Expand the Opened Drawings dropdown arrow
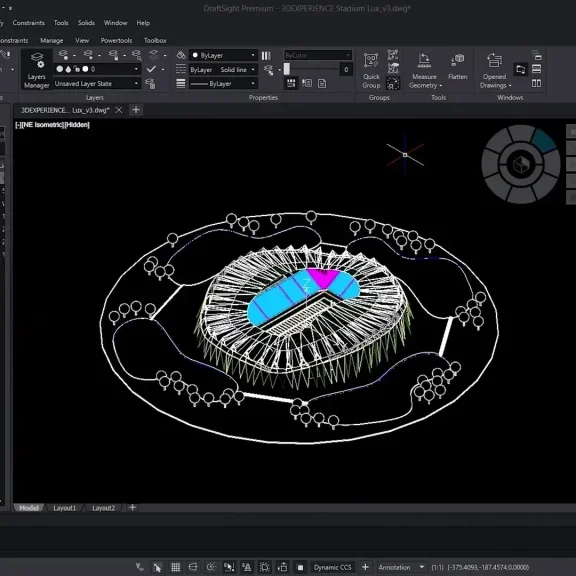This screenshot has height=576, width=576. pos(510,86)
